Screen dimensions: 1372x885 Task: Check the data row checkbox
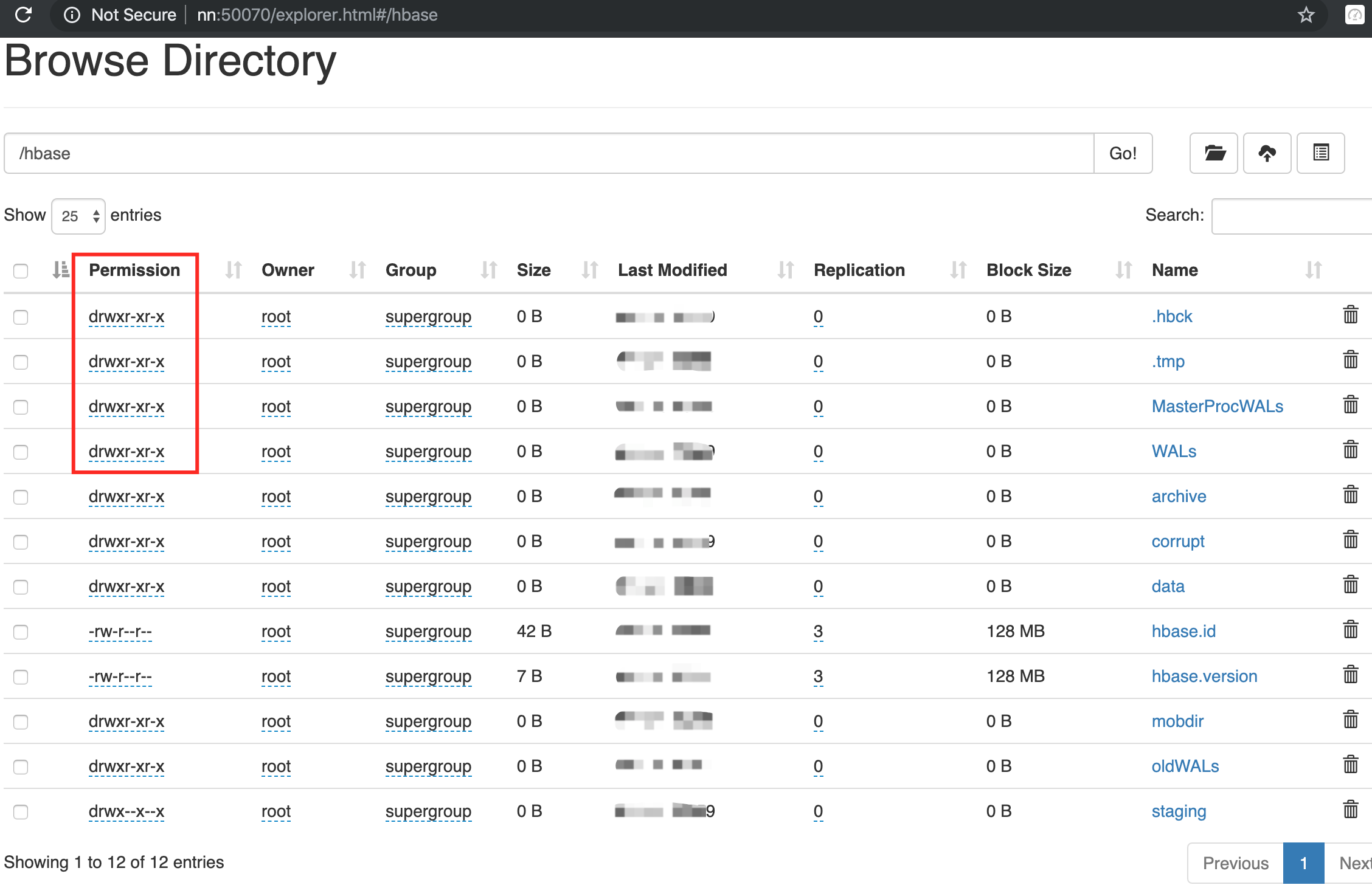(x=21, y=587)
